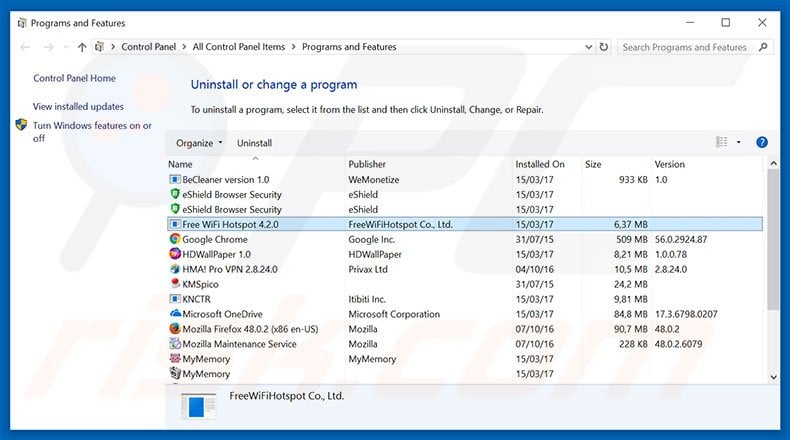Click Programs and Features breadcrumb
790x440 pixels.
click(x=349, y=47)
